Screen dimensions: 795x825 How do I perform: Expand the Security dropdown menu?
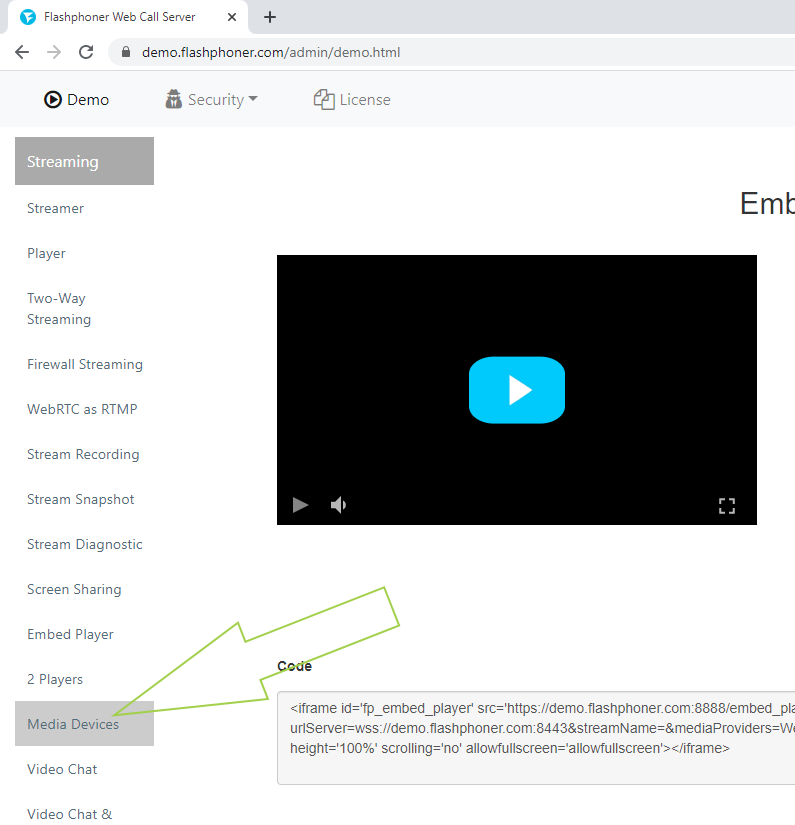click(x=212, y=99)
